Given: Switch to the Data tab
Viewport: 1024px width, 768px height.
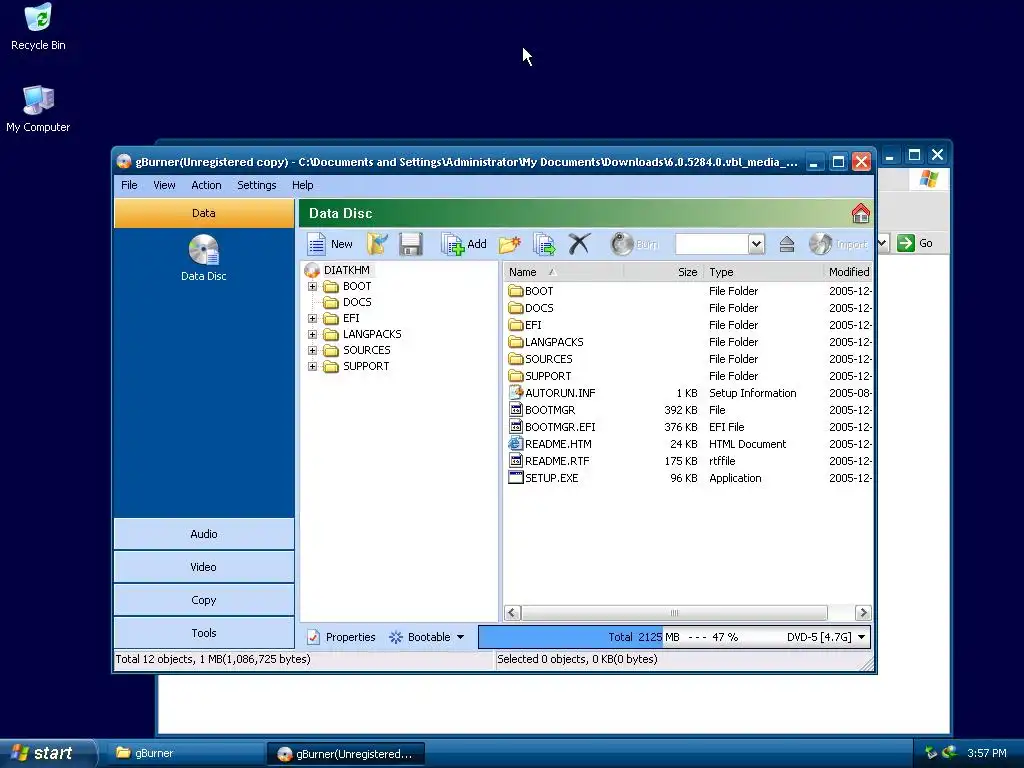Looking at the screenshot, I should pos(204,213).
